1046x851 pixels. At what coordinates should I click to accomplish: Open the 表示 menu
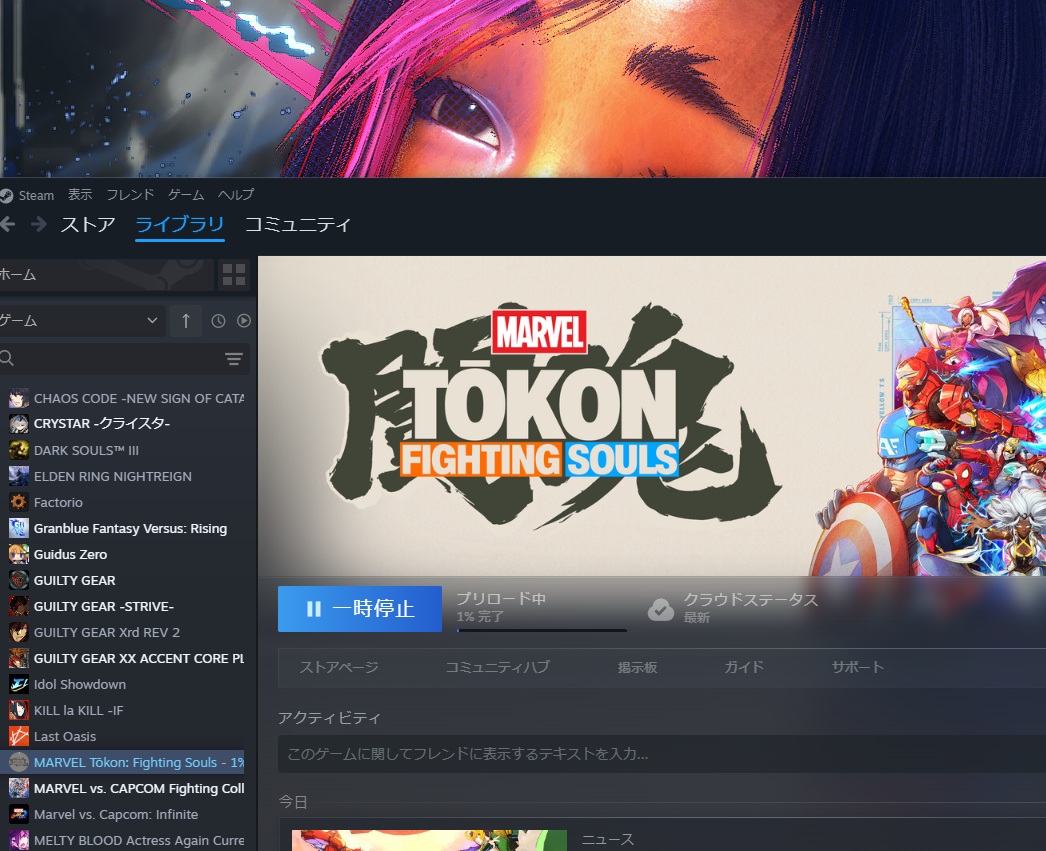pyautogui.click(x=80, y=195)
